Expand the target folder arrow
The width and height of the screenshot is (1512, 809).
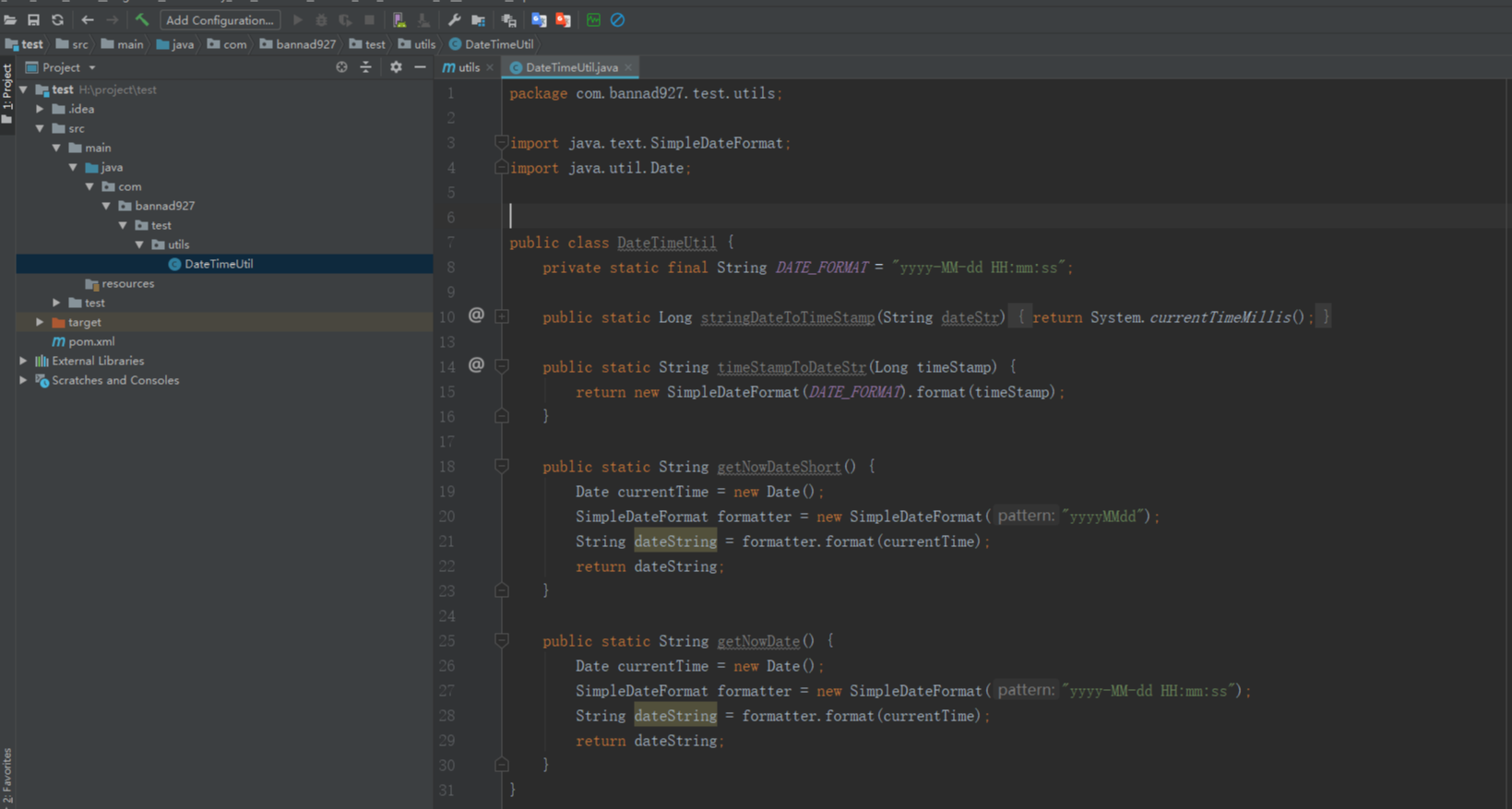tap(41, 322)
